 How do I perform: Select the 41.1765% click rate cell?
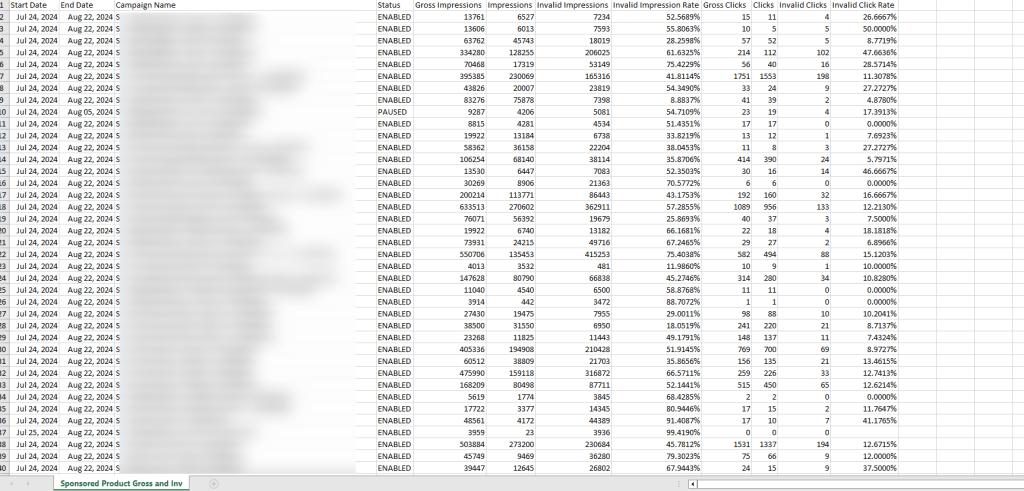(x=864, y=420)
